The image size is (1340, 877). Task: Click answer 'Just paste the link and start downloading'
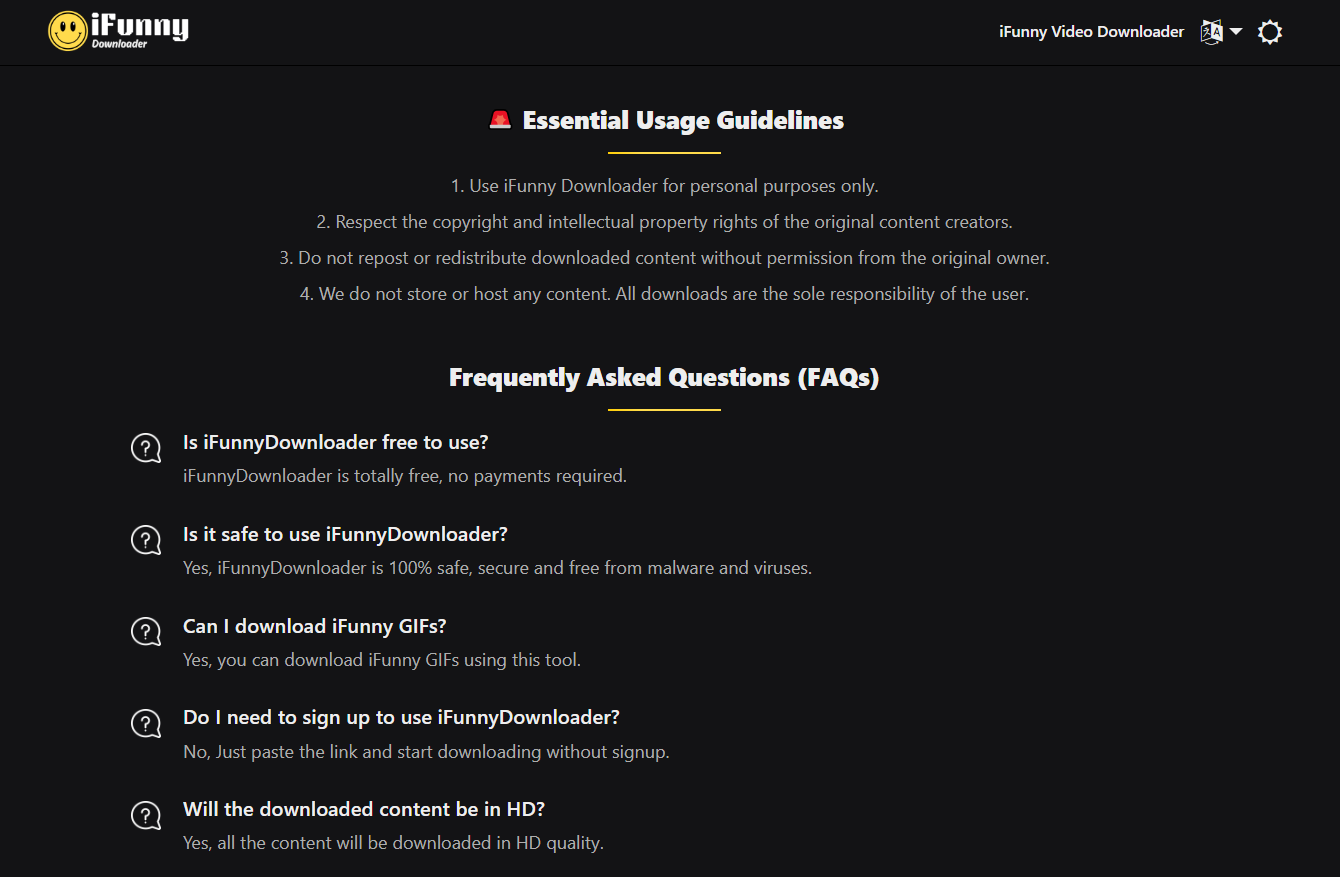point(426,752)
